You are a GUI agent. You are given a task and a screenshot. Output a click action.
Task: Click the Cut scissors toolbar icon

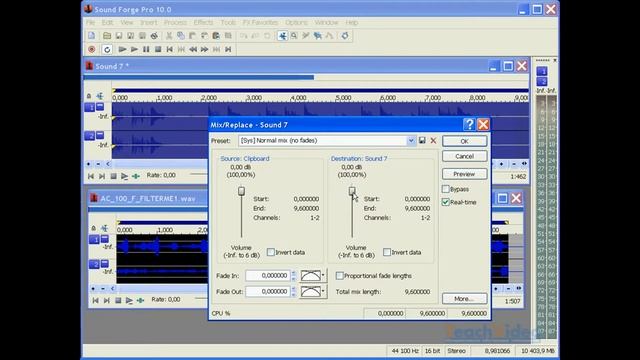click(x=169, y=36)
